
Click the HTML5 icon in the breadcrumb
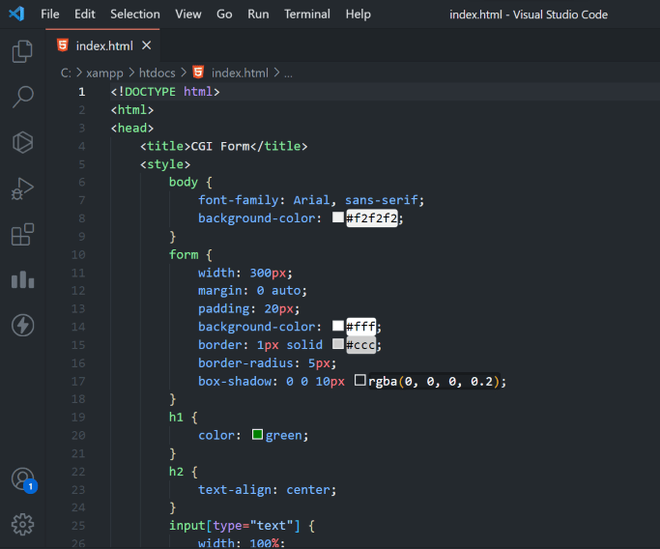(198, 72)
